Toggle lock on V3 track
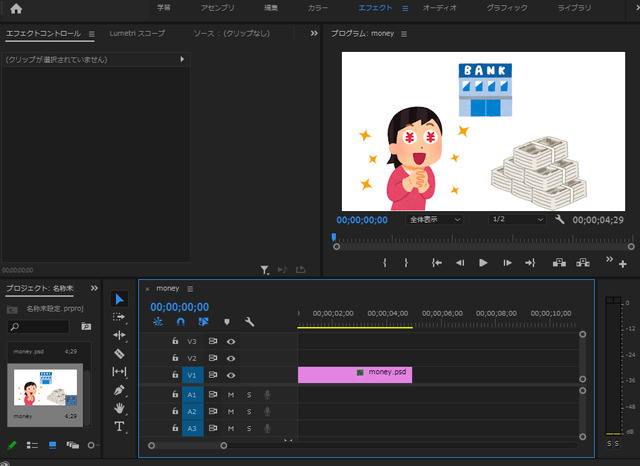Viewport: 640px width, 466px height. [x=175, y=341]
